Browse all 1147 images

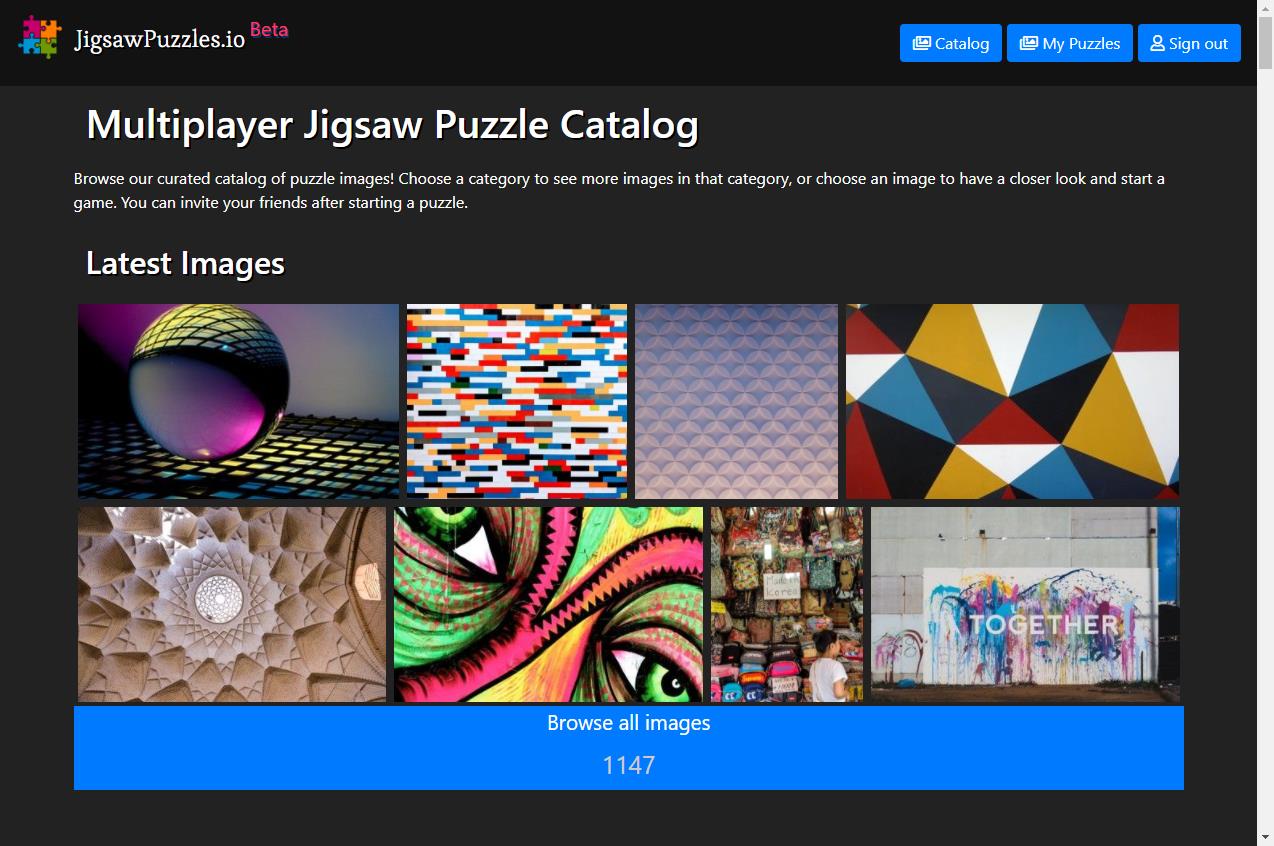click(x=629, y=748)
